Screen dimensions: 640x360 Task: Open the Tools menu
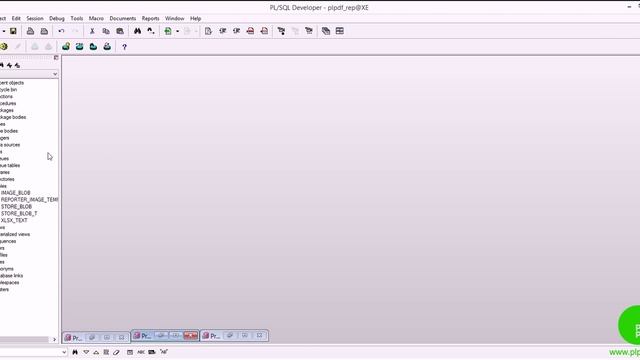point(77,18)
